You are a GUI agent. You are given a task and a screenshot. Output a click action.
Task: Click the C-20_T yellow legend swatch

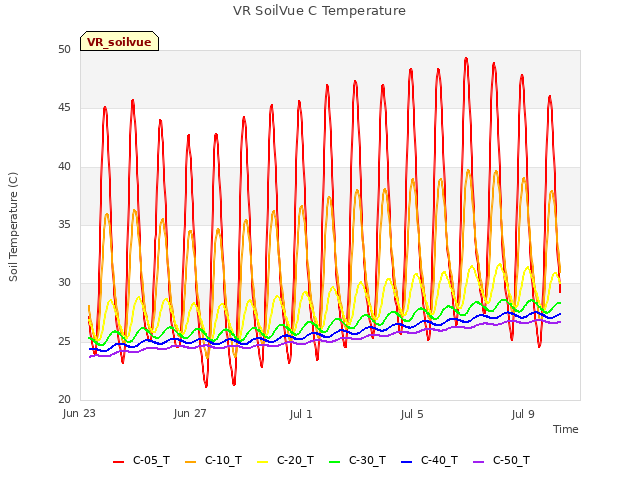coord(262,462)
